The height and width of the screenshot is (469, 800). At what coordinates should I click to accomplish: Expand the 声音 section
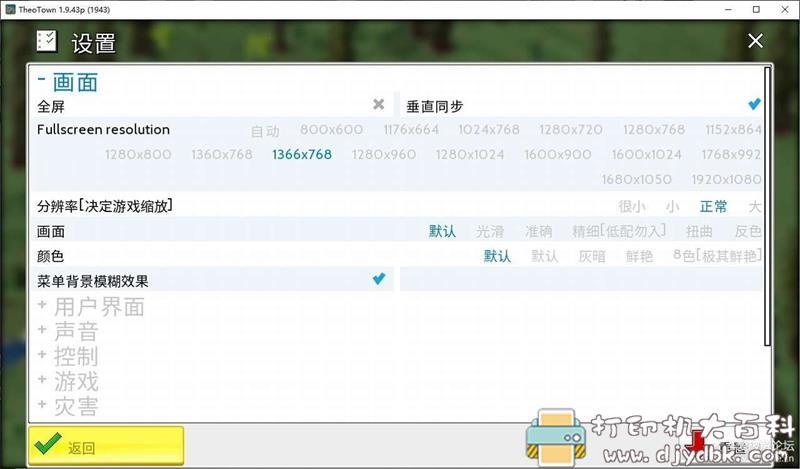[68, 332]
